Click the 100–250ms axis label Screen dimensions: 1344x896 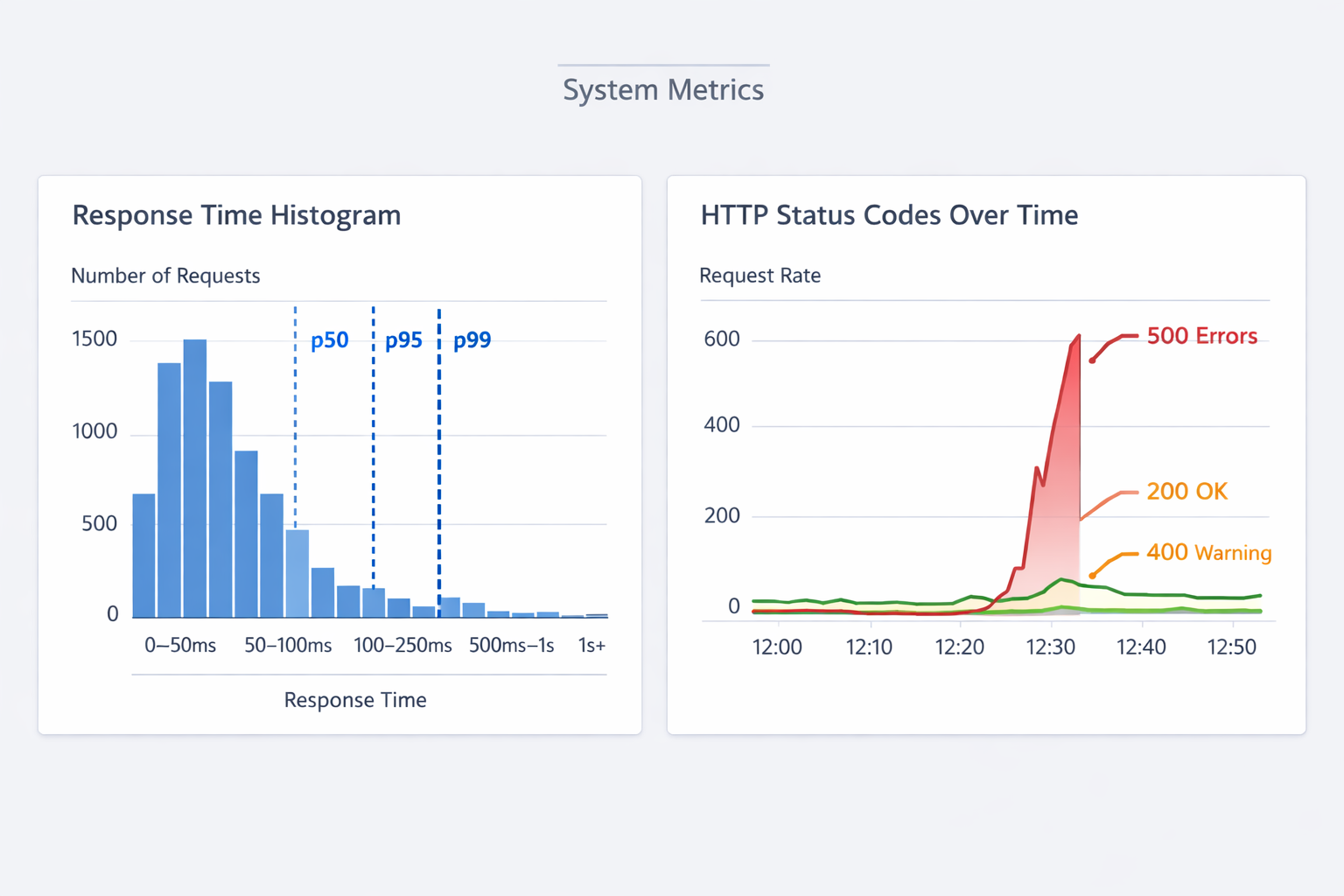(x=402, y=646)
